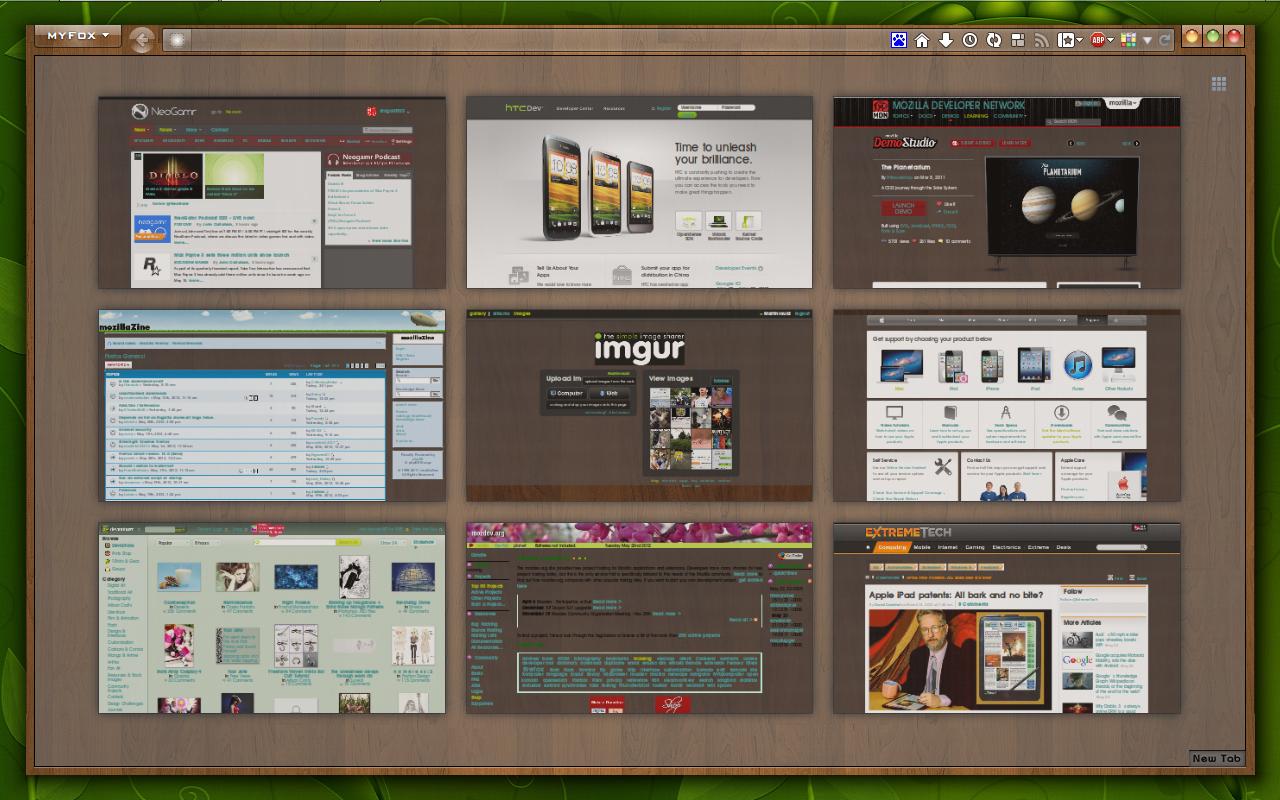Open the History clock icon
This screenshot has width=1280, height=800.
click(970, 40)
